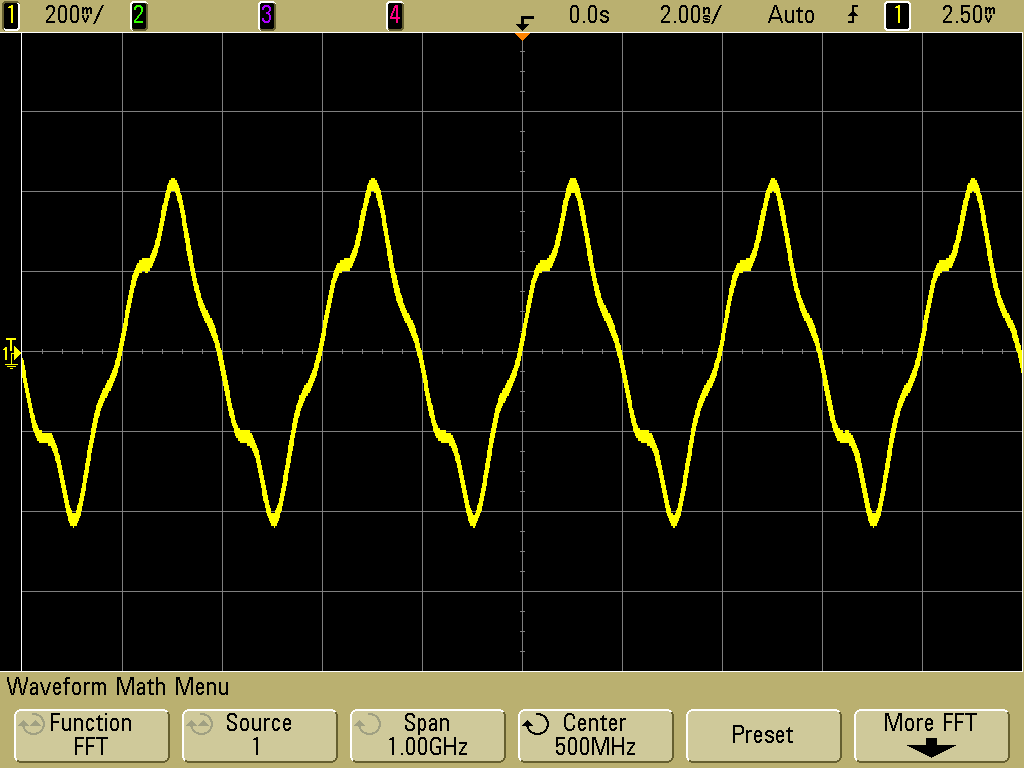Click the channel 1 ground level marker

(11, 352)
